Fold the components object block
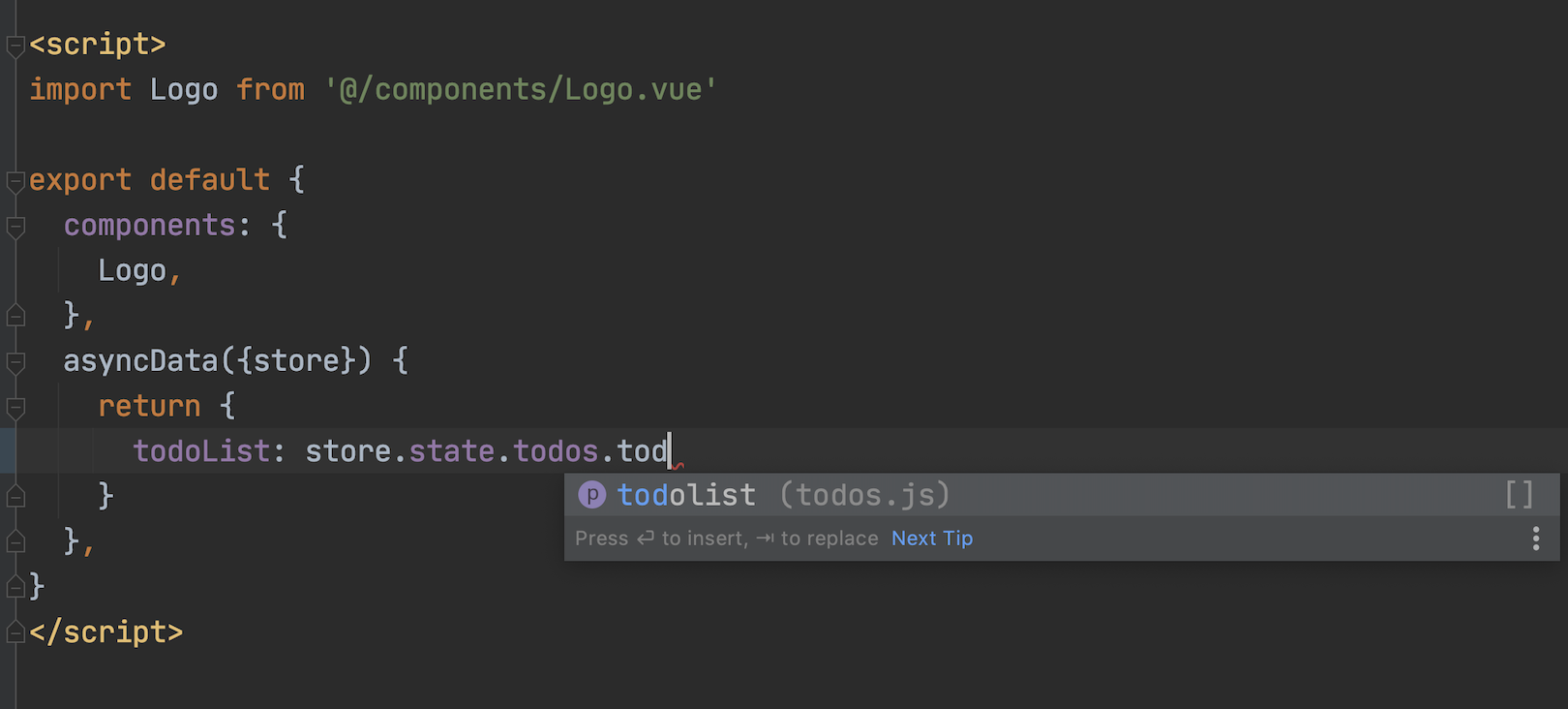Image resolution: width=1568 pixels, height=709 pixels. (x=15, y=227)
